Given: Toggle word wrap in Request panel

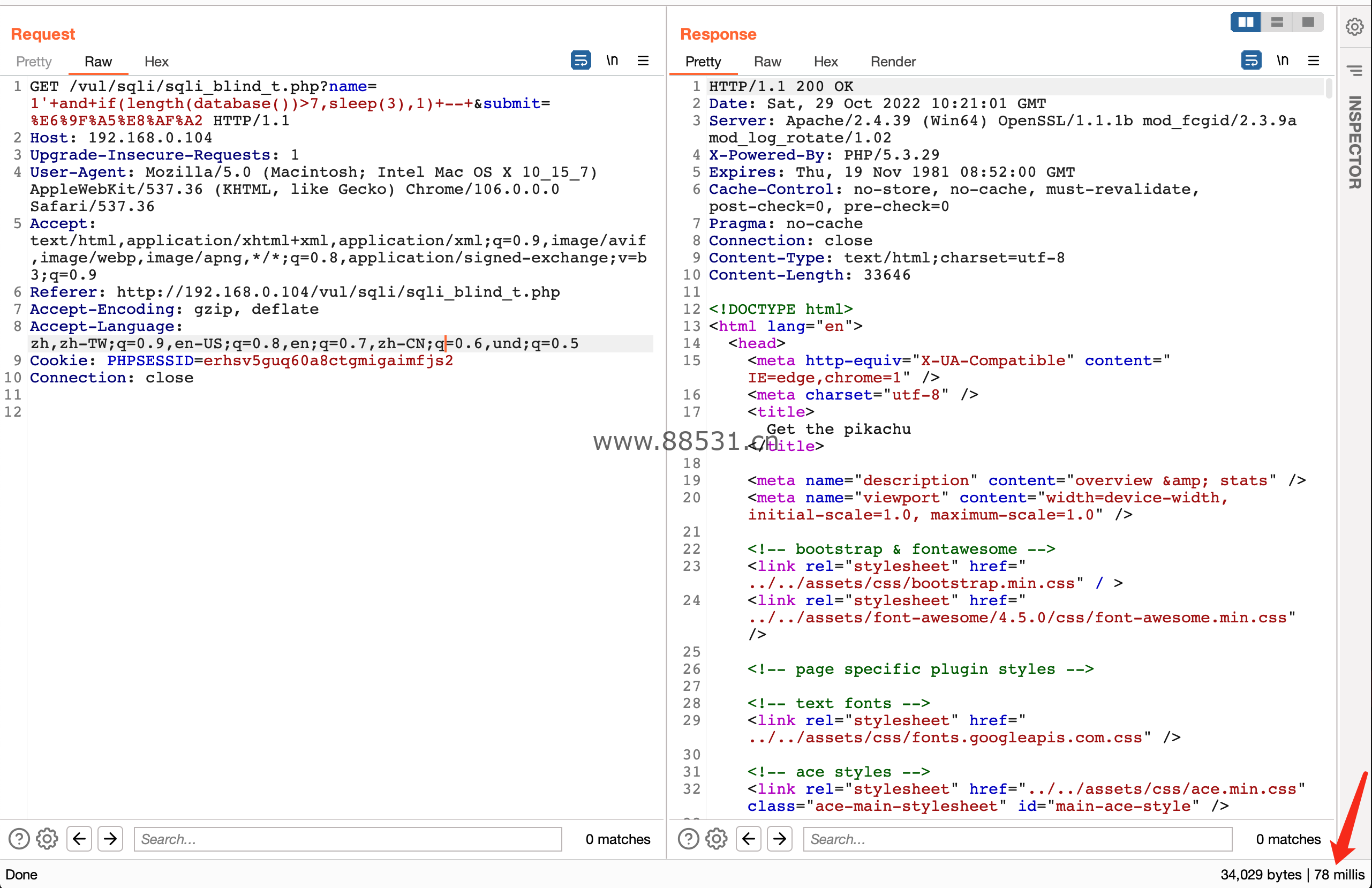Looking at the screenshot, I should (x=581, y=60).
